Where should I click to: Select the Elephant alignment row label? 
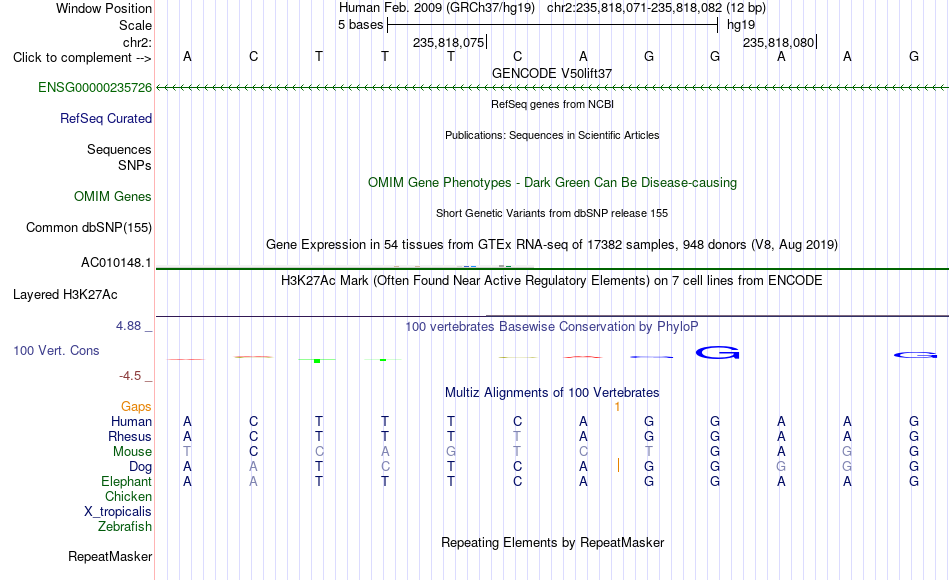[126, 481]
